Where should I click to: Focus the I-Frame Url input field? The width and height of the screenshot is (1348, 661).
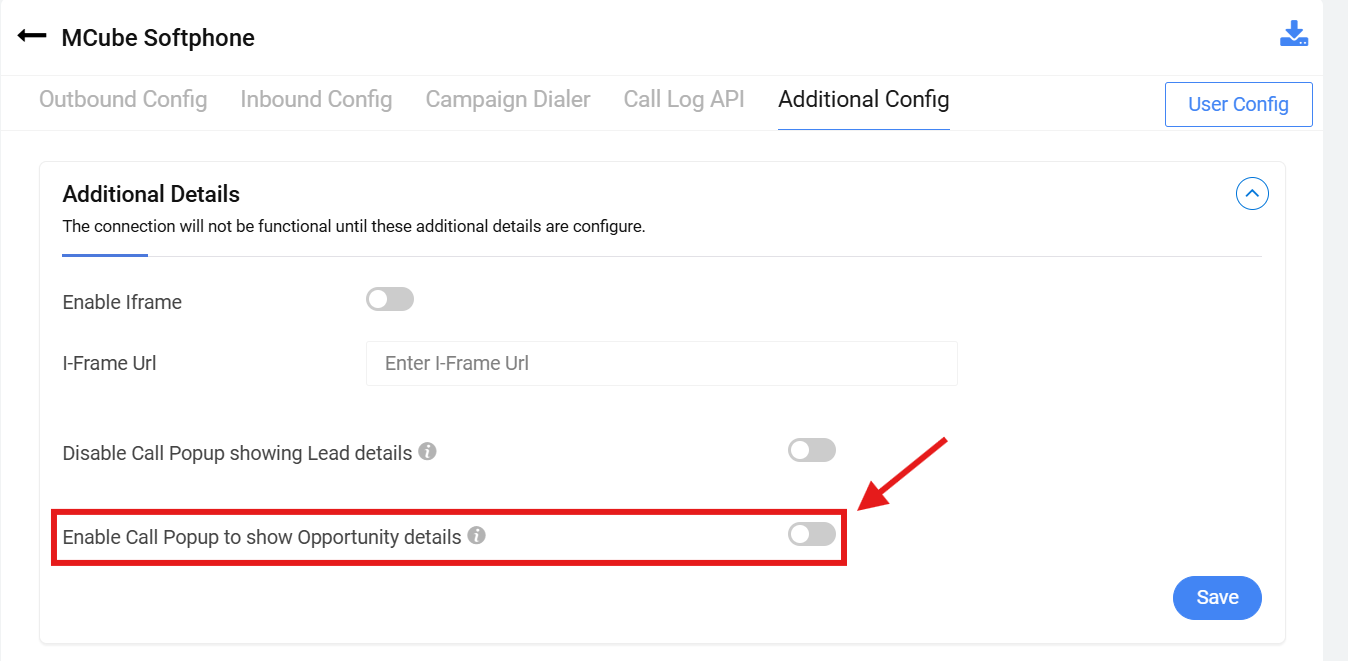click(x=661, y=364)
